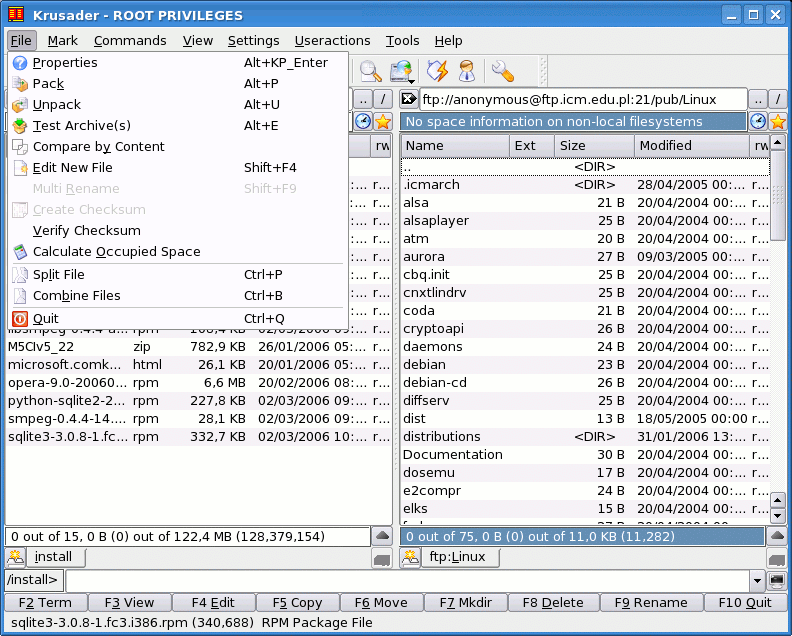Click the F8 Delete button
The image size is (792, 636).
point(553,603)
